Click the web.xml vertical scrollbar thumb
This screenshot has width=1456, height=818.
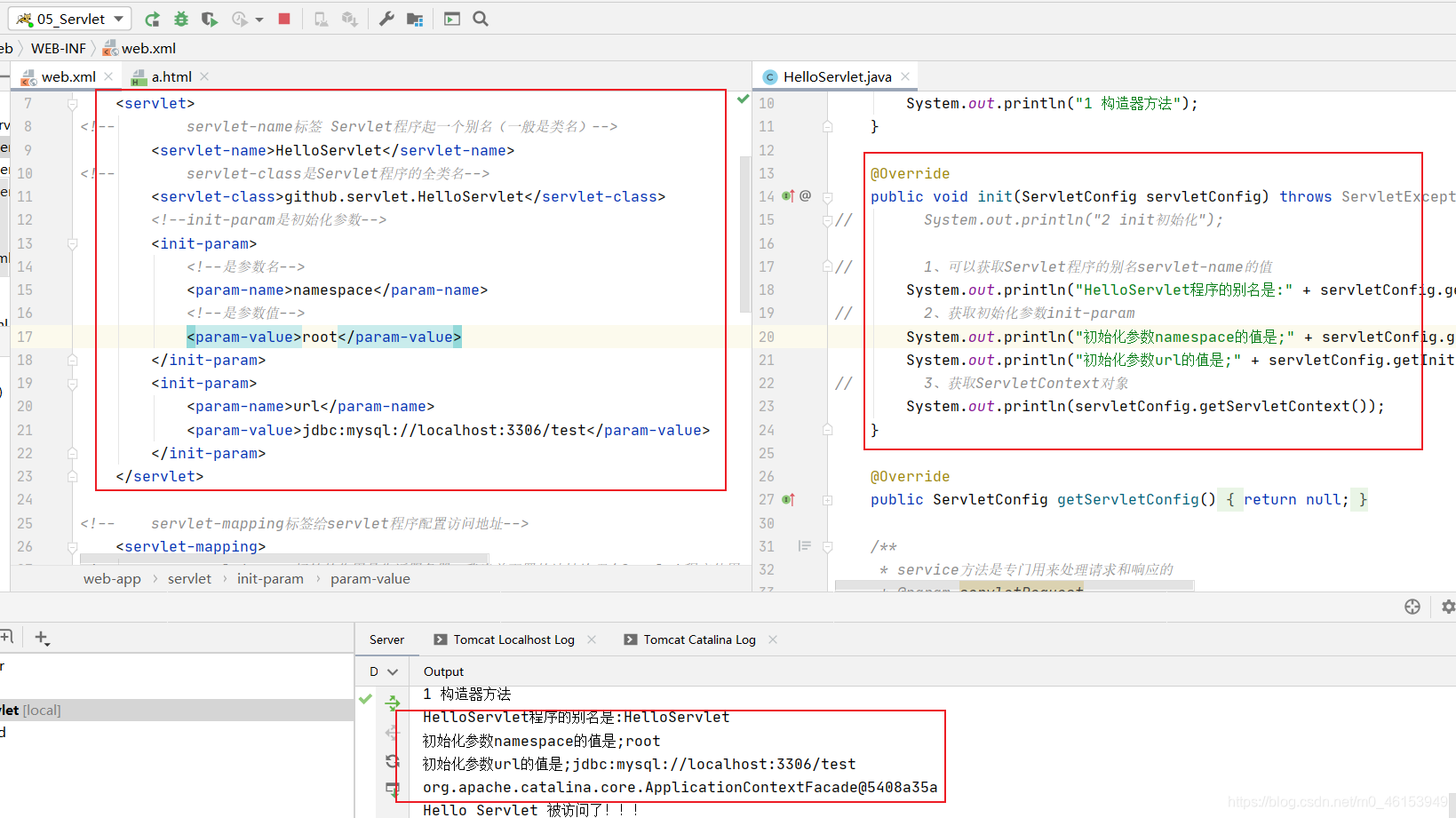pyautogui.click(x=744, y=234)
